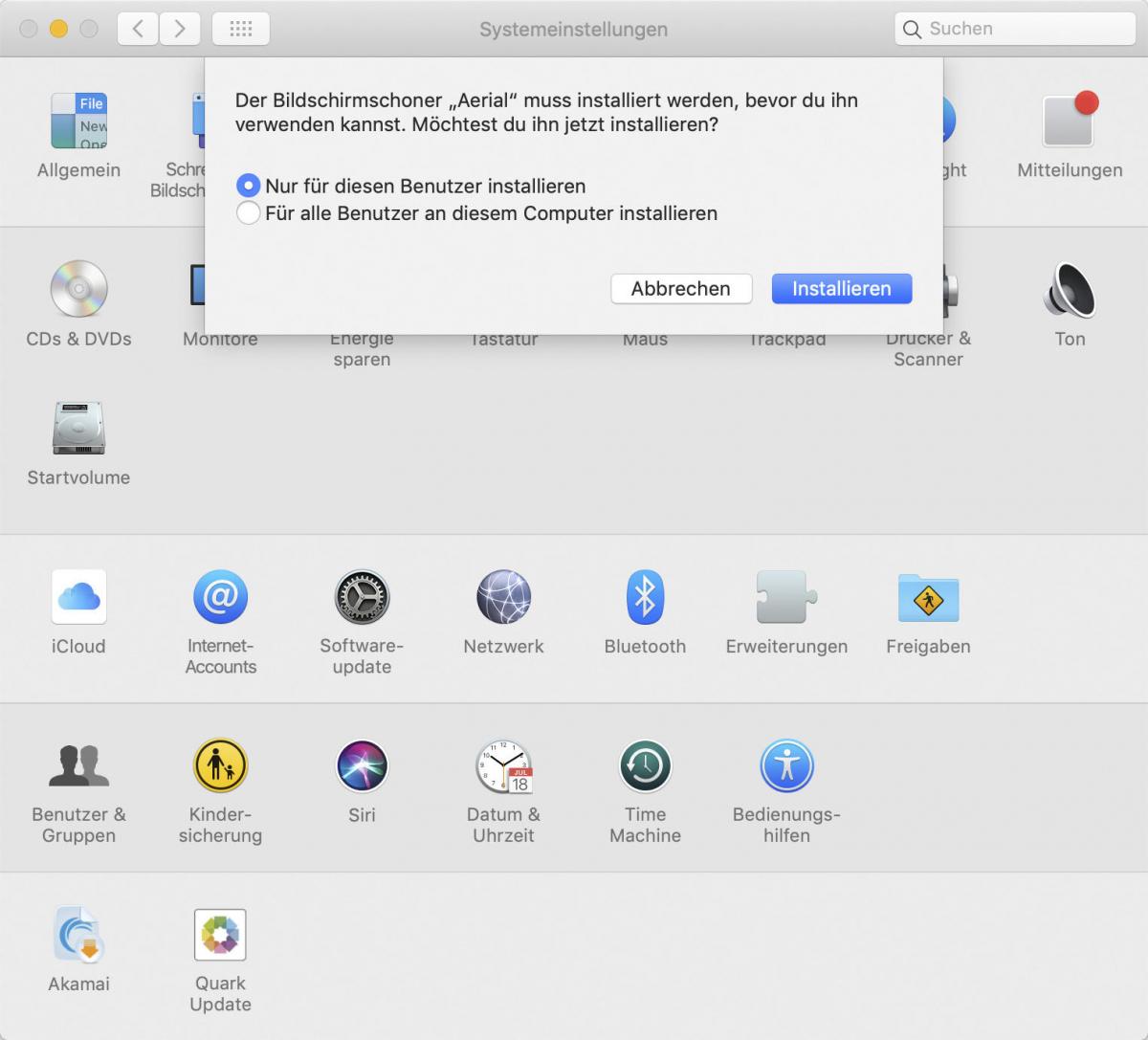
Task: Open the Erweiterungen pane
Action: click(x=786, y=597)
